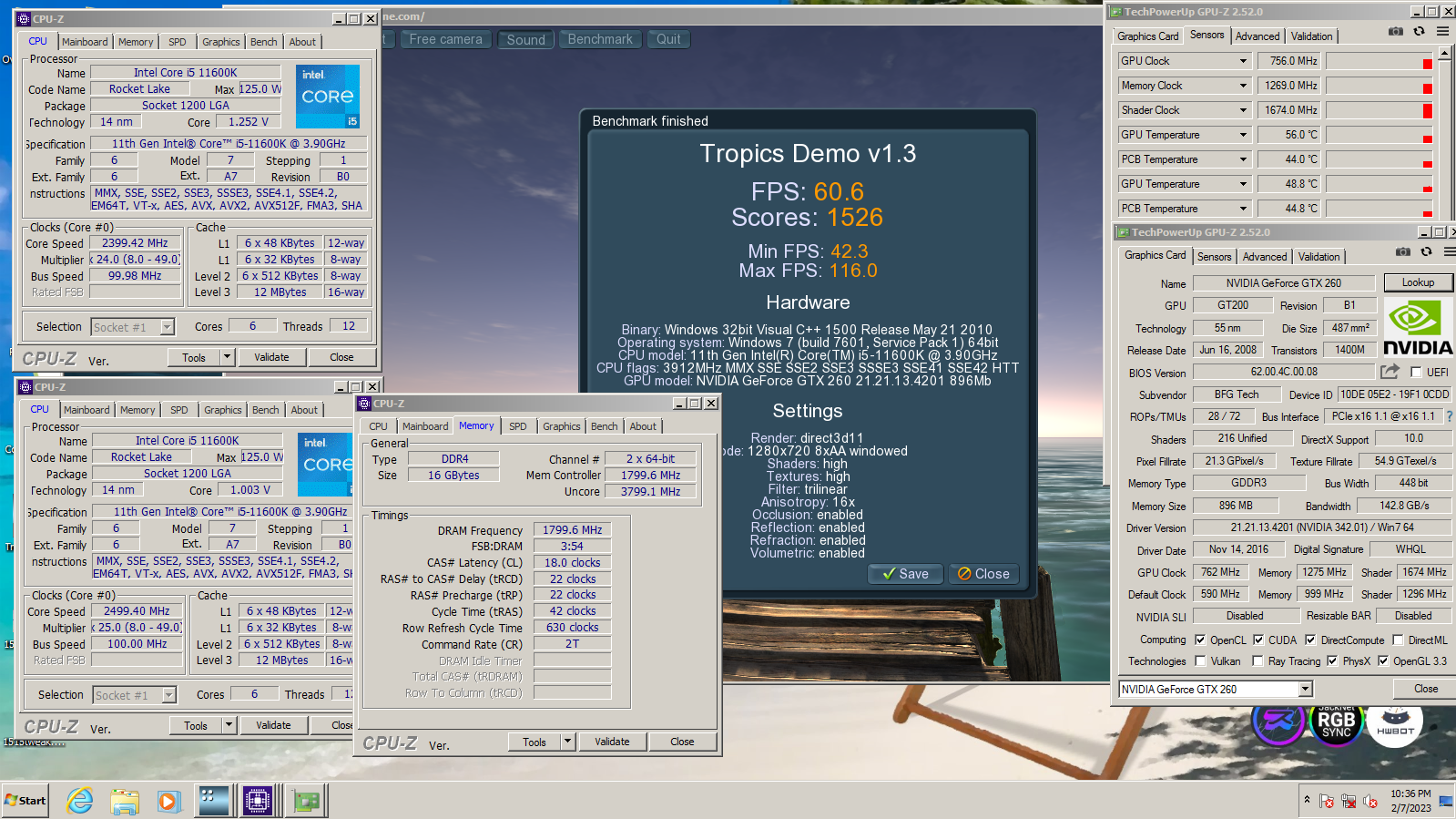This screenshot has height=819, width=1456.
Task: Toggle the PhysX checkbox
Action: (1332, 660)
